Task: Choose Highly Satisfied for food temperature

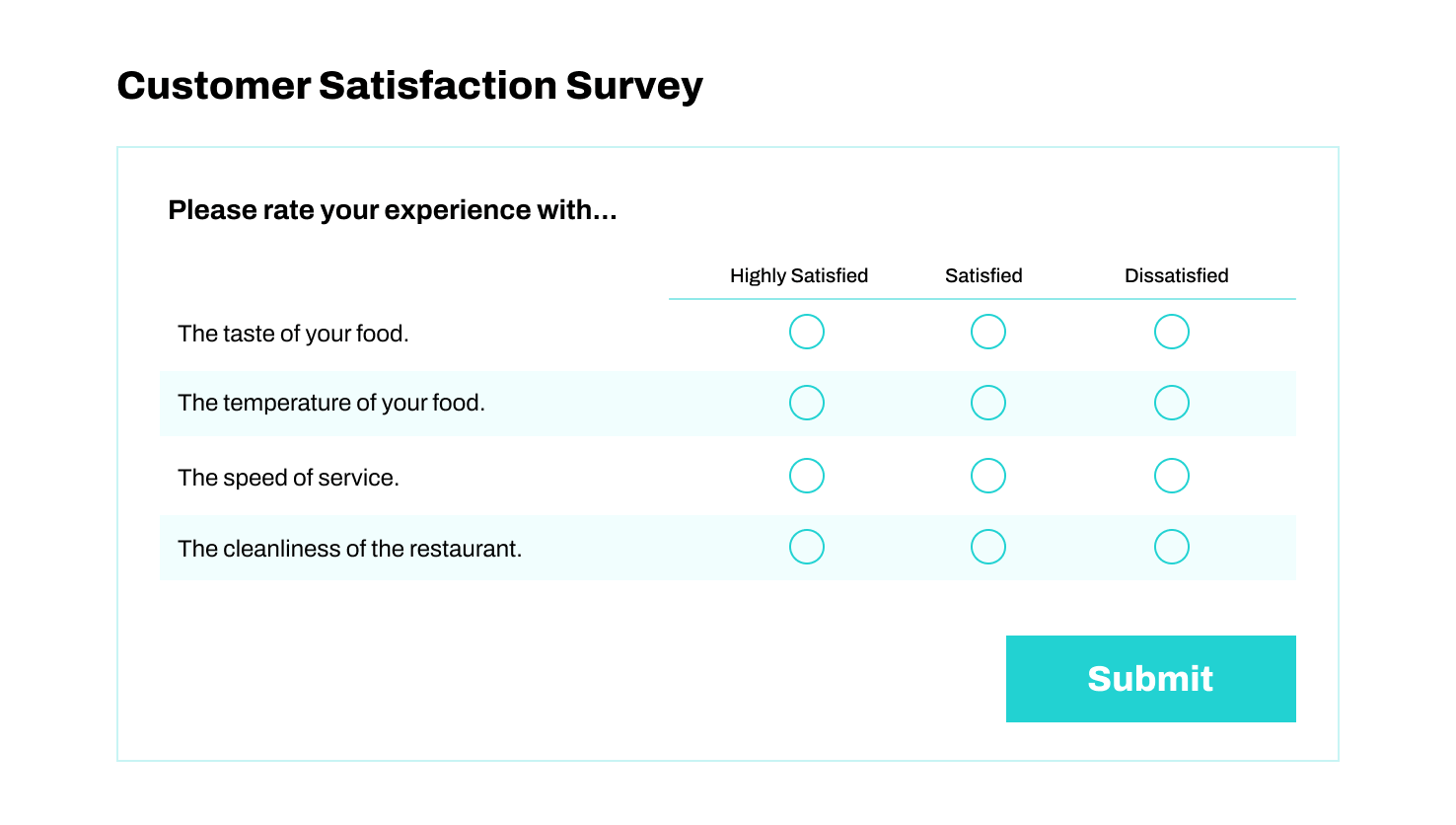Action: pyautogui.click(x=806, y=403)
